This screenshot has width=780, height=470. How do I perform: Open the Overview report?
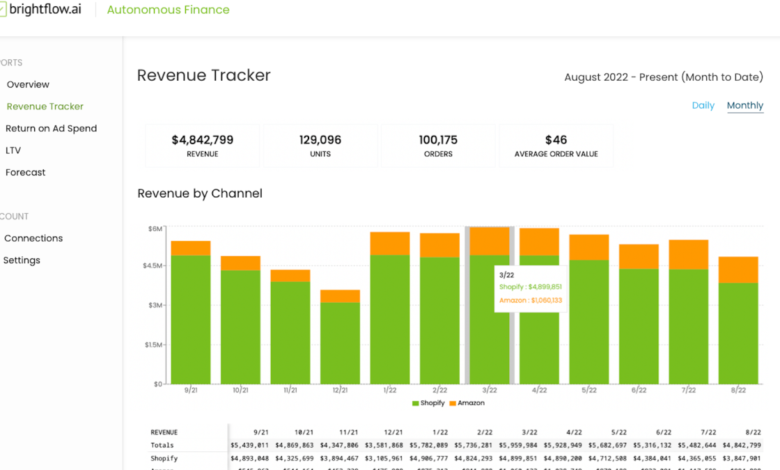[28, 85]
